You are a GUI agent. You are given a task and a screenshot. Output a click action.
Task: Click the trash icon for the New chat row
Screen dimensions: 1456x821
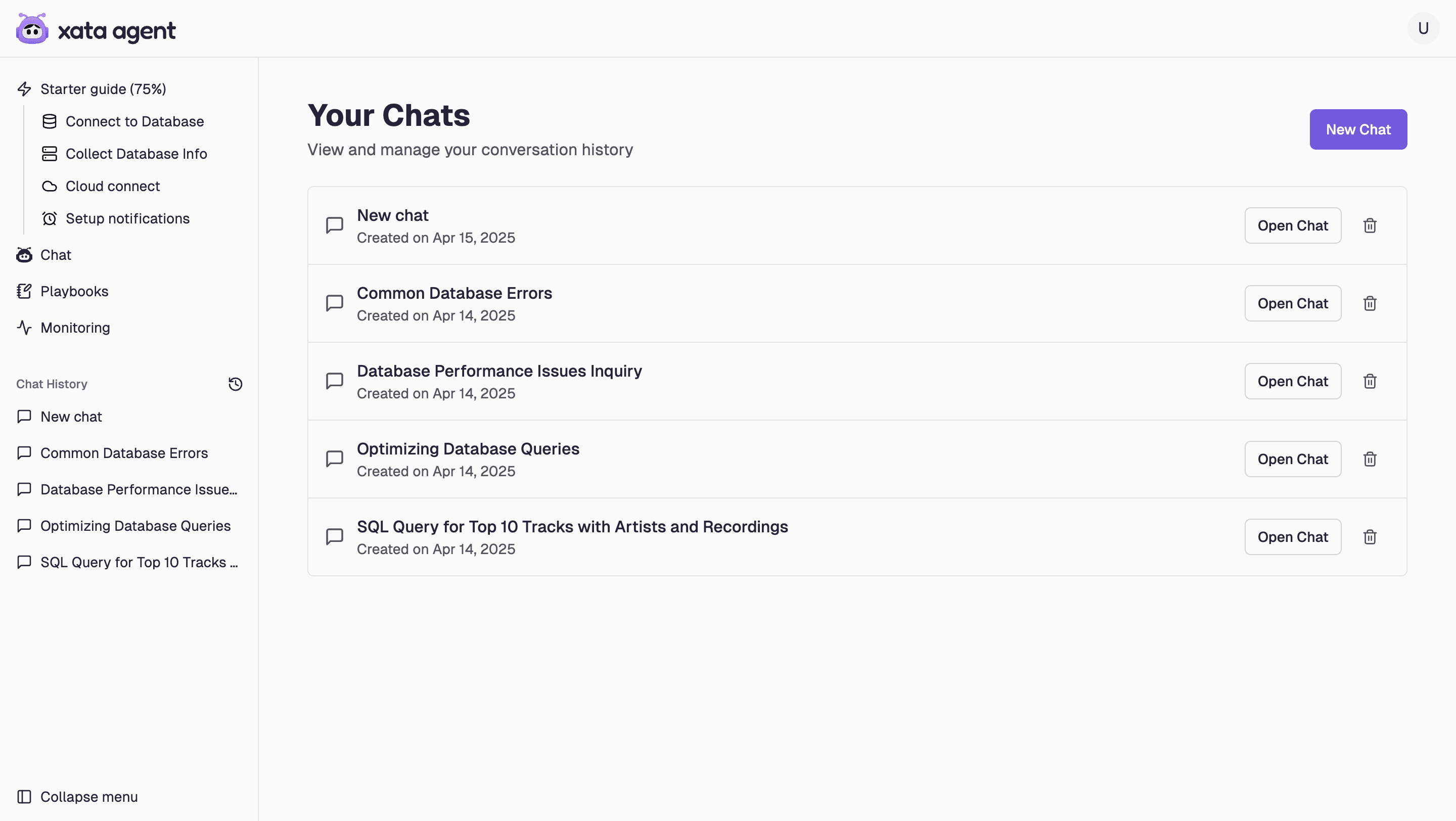(1370, 225)
